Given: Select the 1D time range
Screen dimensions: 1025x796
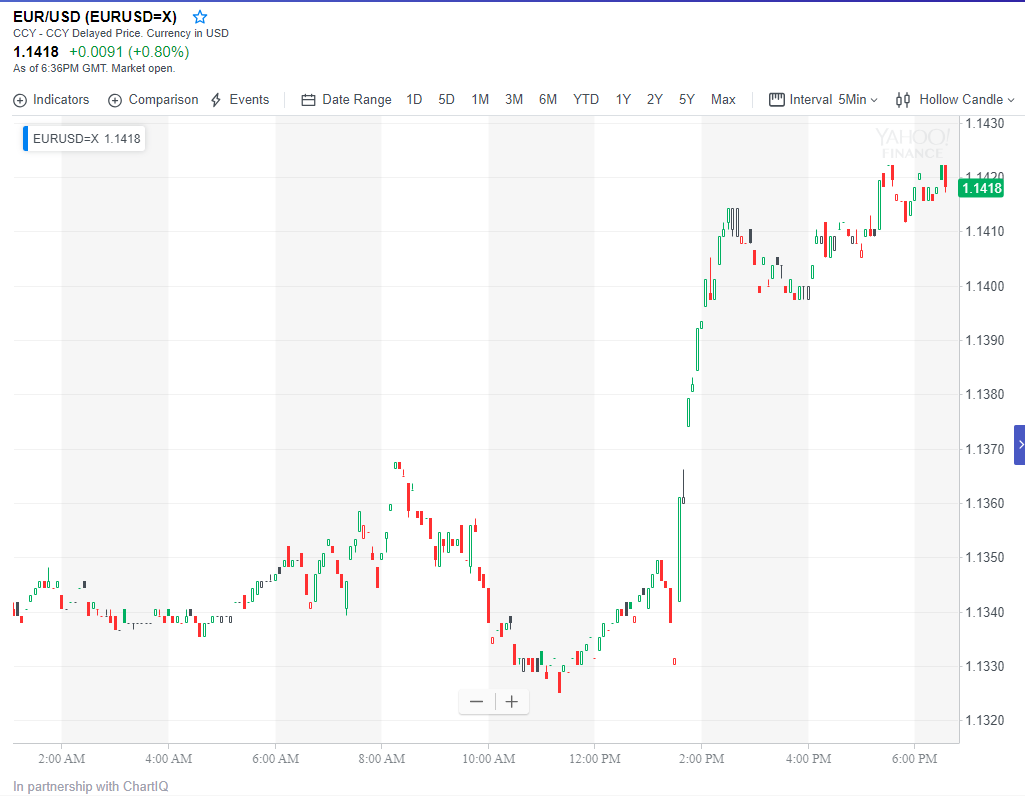Looking at the screenshot, I should pos(414,100).
